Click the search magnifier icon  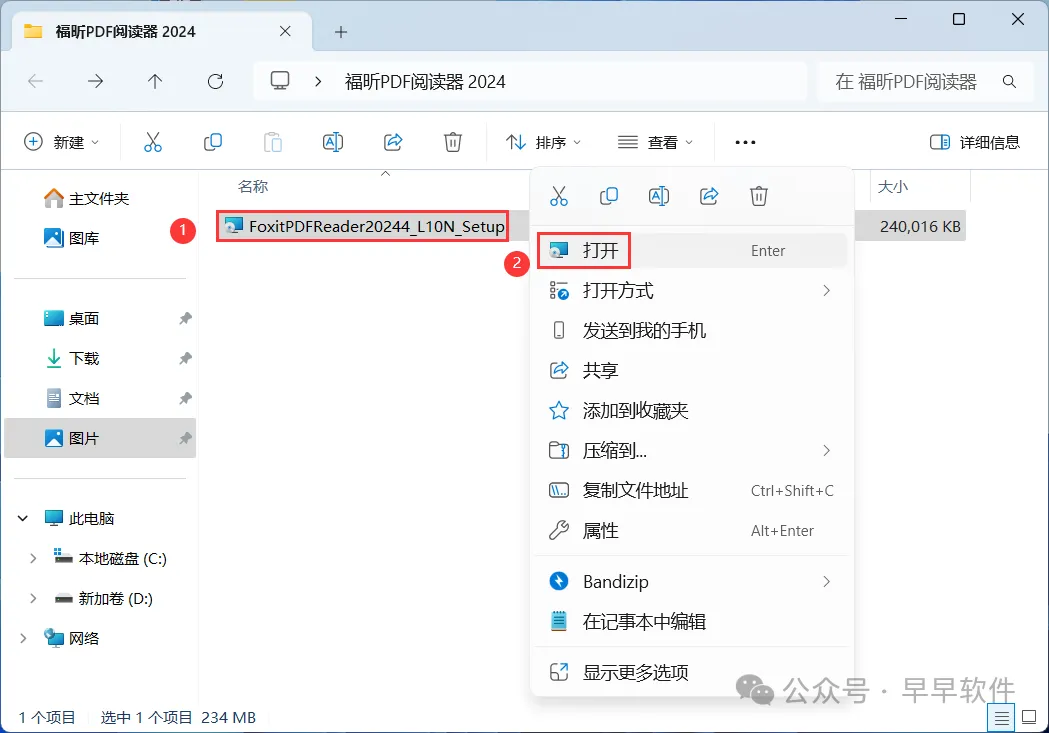pyautogui.click(x=1010, y=82)
